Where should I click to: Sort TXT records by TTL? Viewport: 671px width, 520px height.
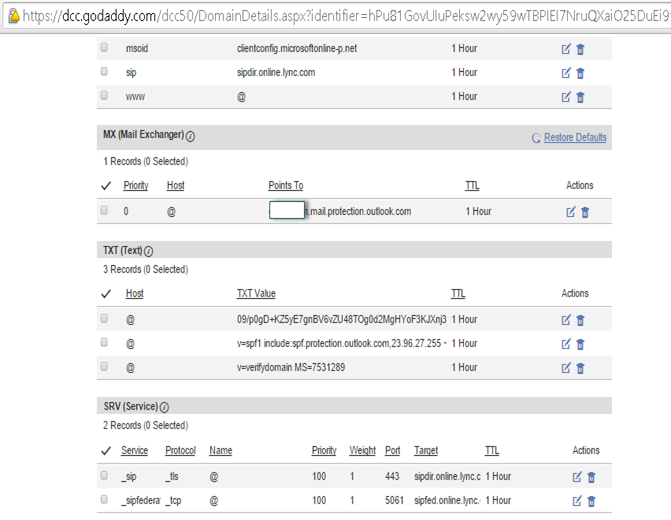pyautogui.click(x=458, y=293)
